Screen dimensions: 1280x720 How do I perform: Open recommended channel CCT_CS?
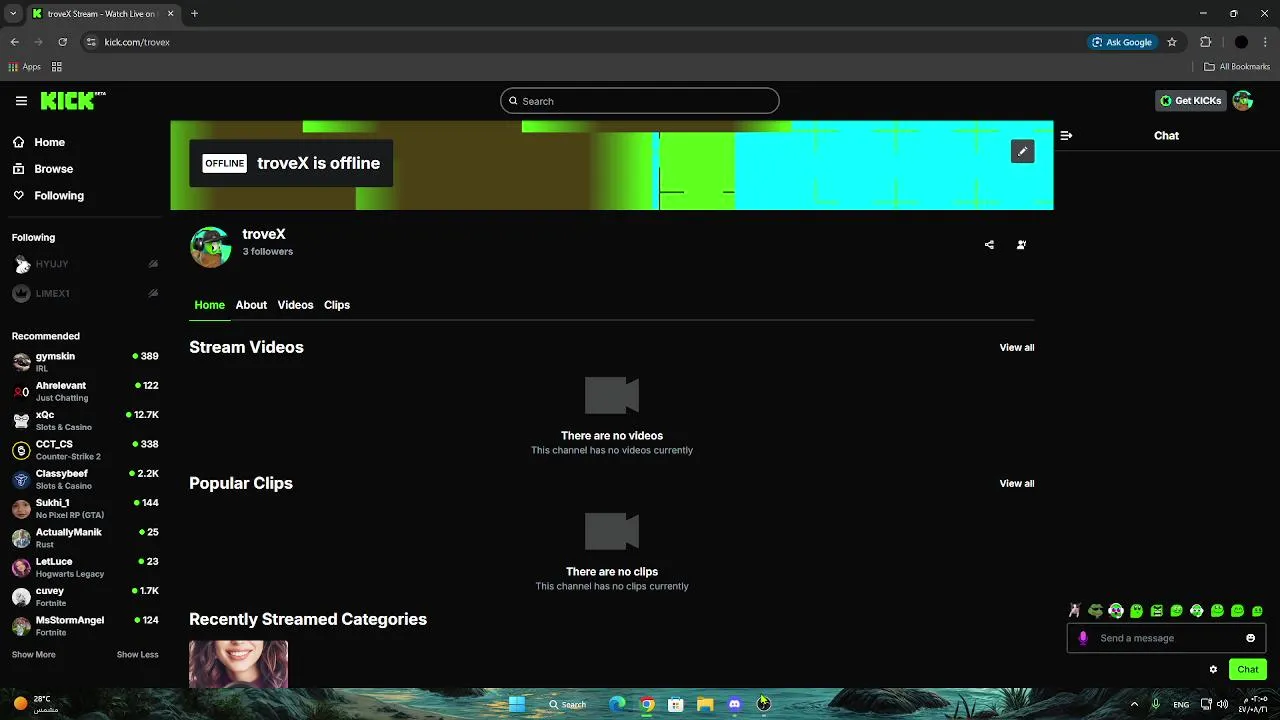[x=85, y=450]
